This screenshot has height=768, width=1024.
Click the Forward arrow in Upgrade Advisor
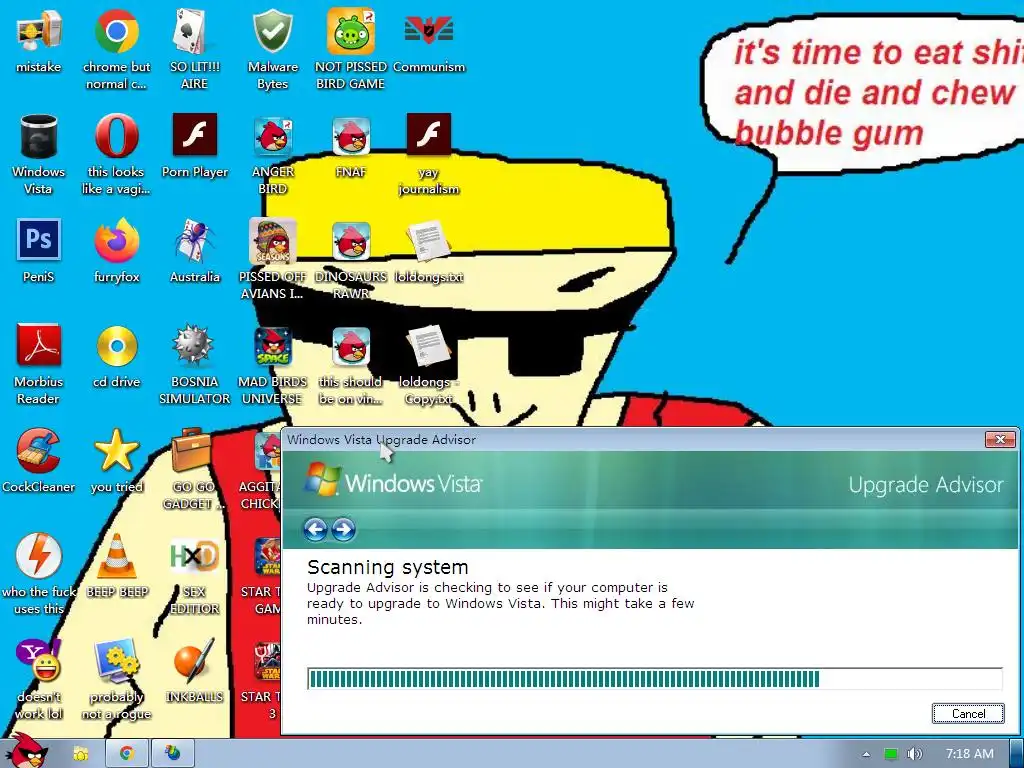point(344,529)
